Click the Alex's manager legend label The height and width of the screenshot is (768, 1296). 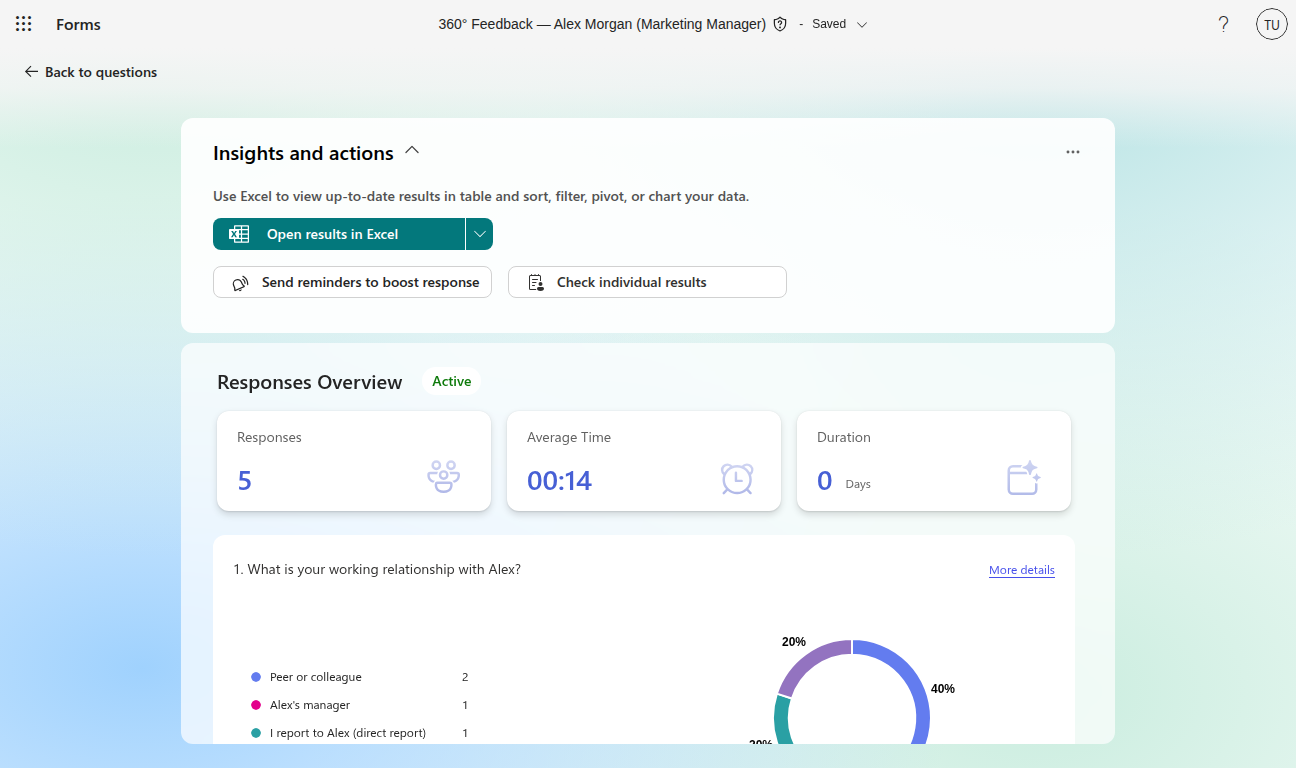coord(310,705)
